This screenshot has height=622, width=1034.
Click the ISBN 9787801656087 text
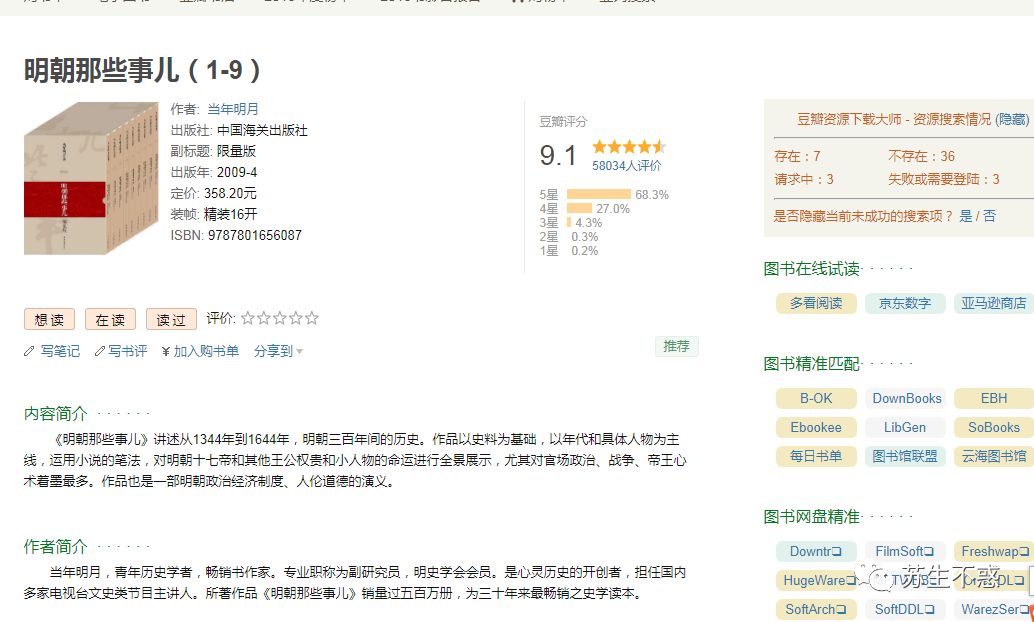coord(236,235)
